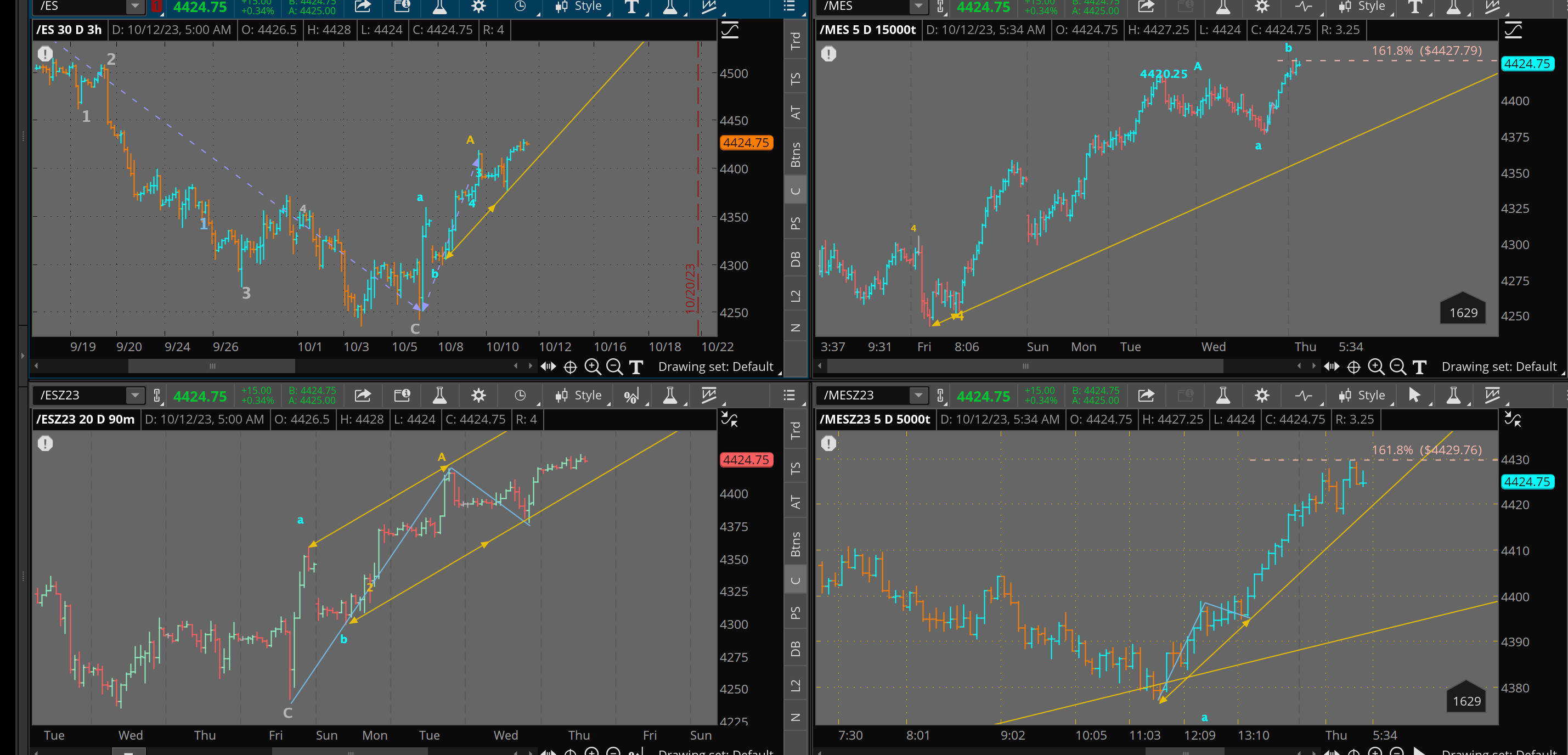Expand the /MESZ23 symbol dropdown
Screen dimensions: 1568x755
(918, 396)
